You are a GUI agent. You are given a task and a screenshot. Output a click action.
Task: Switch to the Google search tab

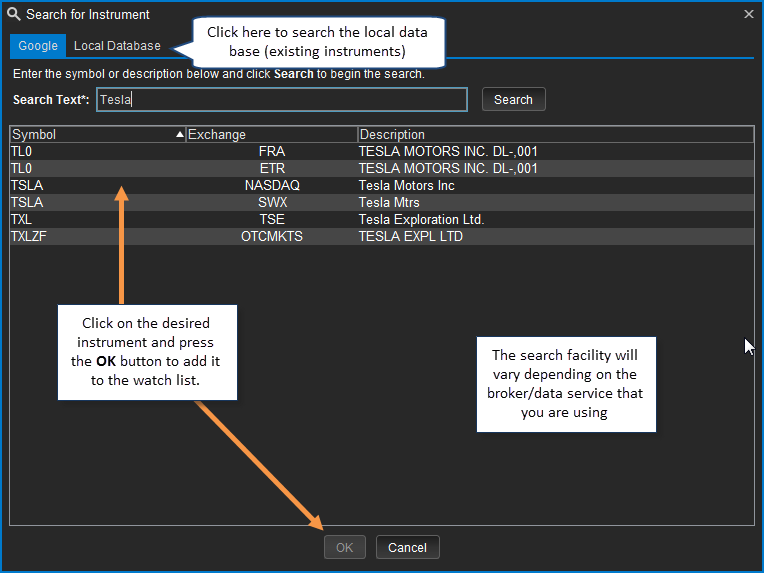[x=38, y=46]
